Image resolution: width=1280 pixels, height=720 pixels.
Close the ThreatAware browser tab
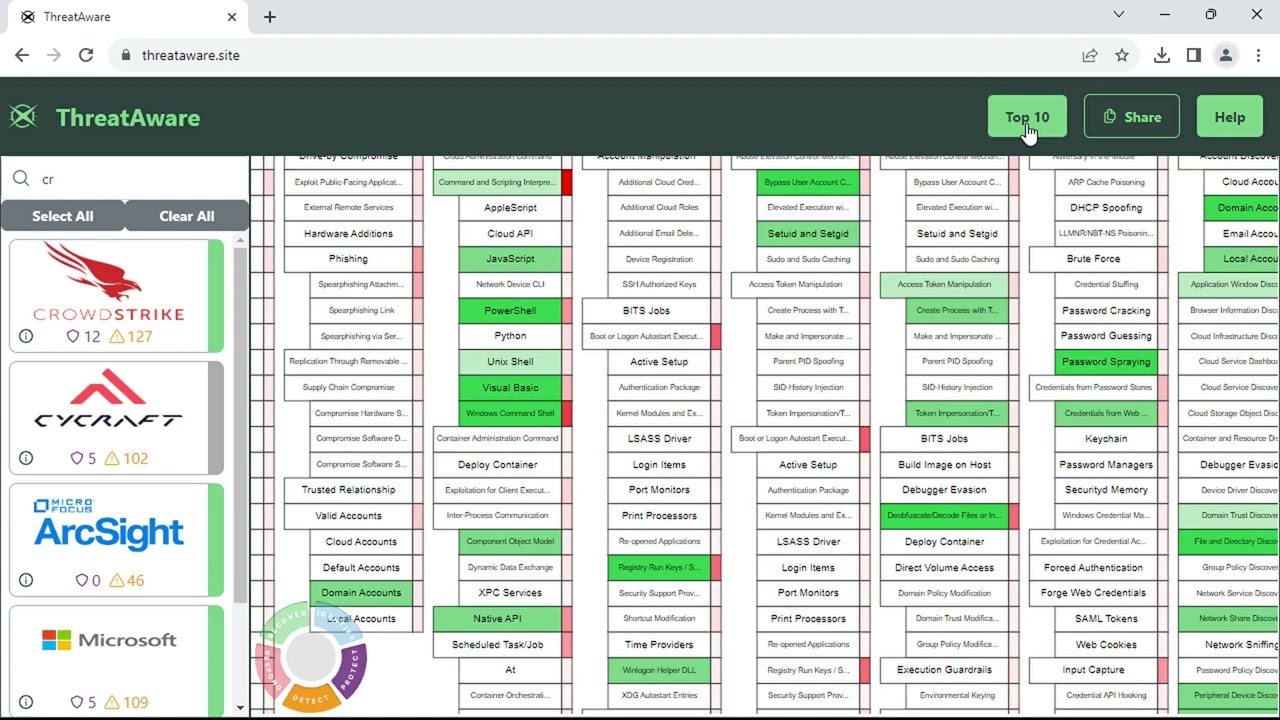tap(232, 16)
